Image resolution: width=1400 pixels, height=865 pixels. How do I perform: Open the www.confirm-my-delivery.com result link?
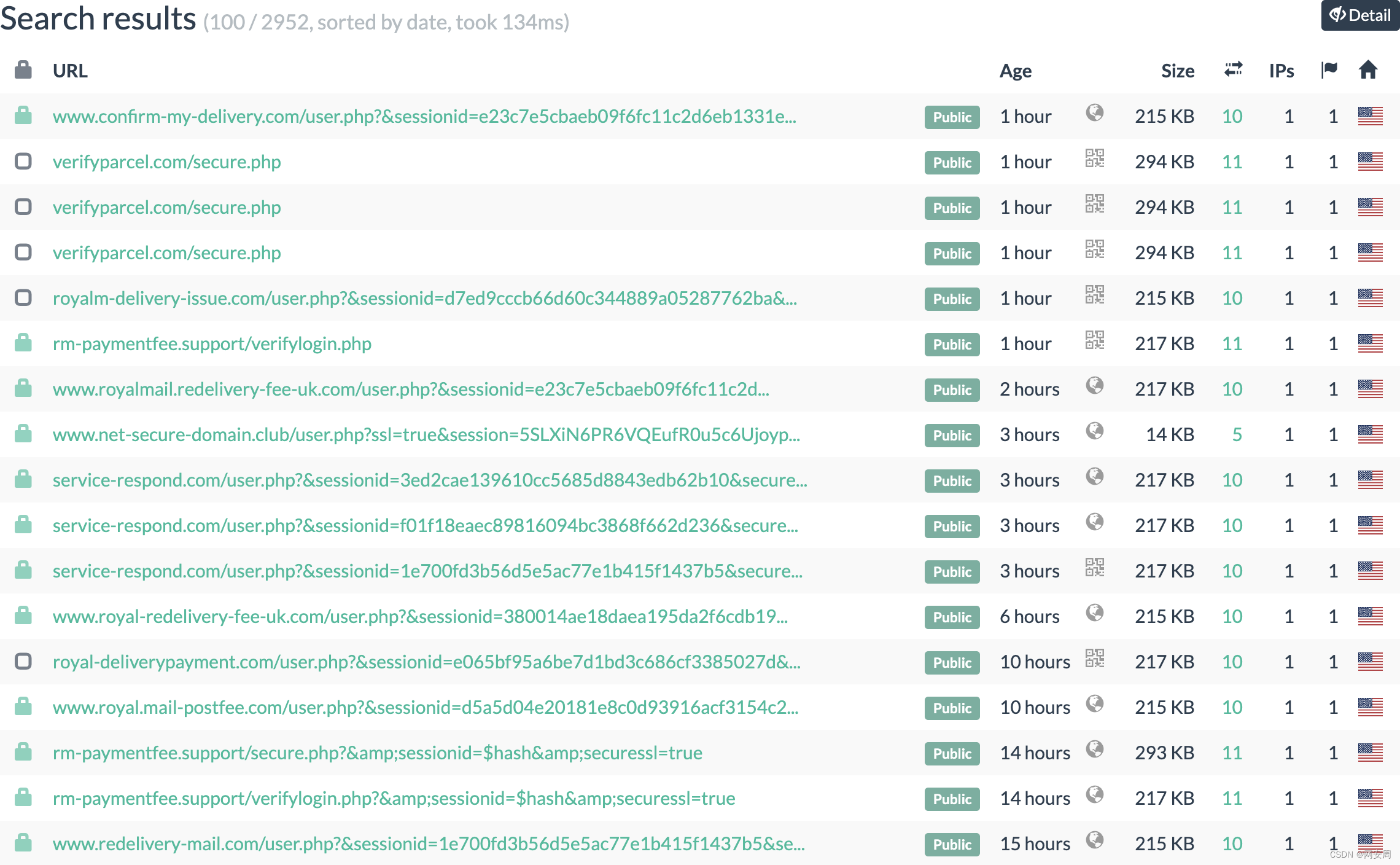pos(424,116)
